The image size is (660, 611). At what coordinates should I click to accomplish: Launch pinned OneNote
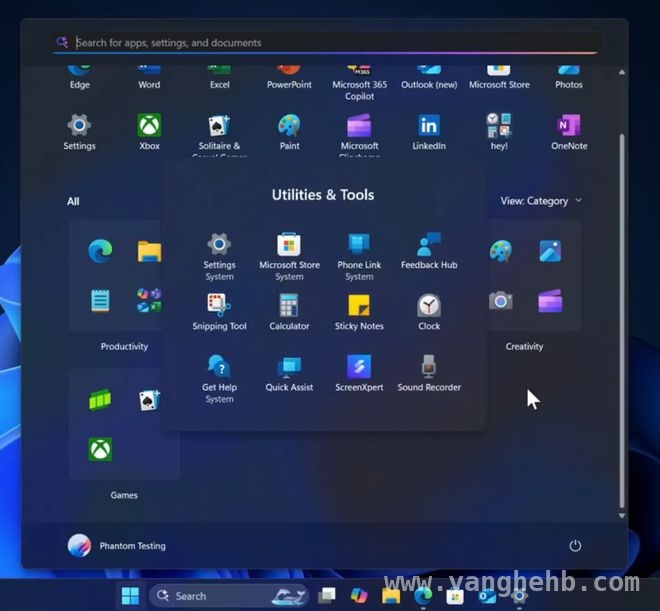pos(569,132)
